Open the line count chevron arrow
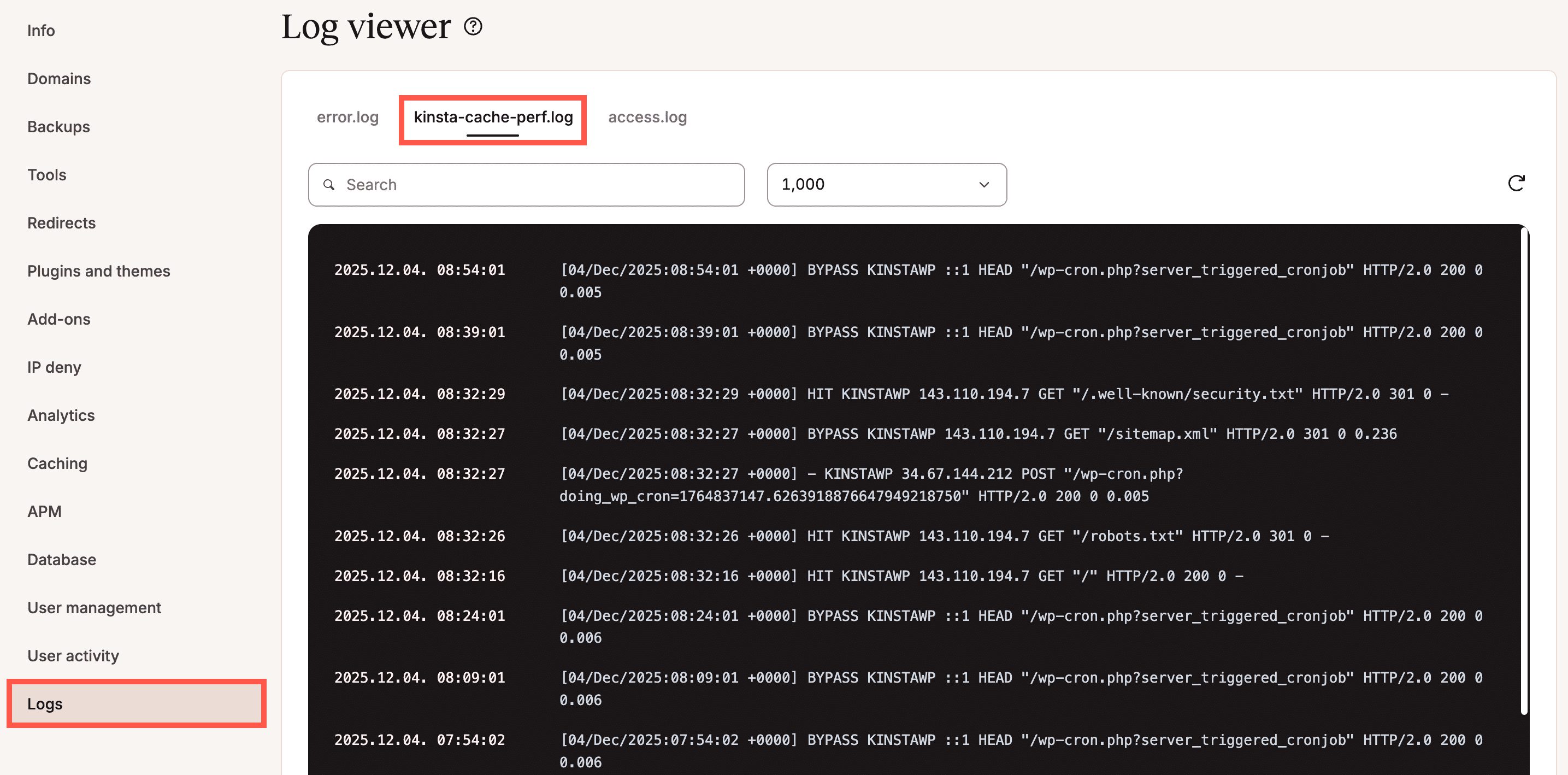 (983, 185)
